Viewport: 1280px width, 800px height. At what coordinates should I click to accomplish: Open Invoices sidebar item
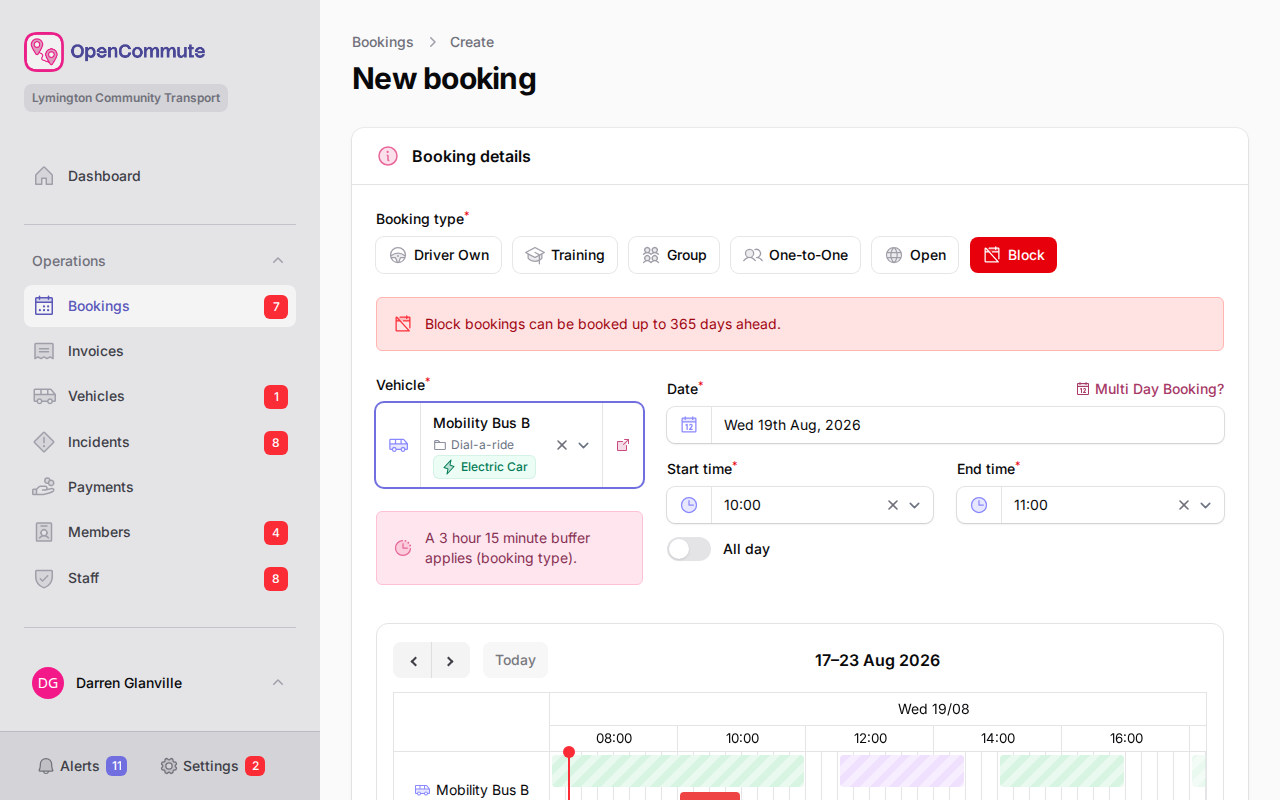160,351
